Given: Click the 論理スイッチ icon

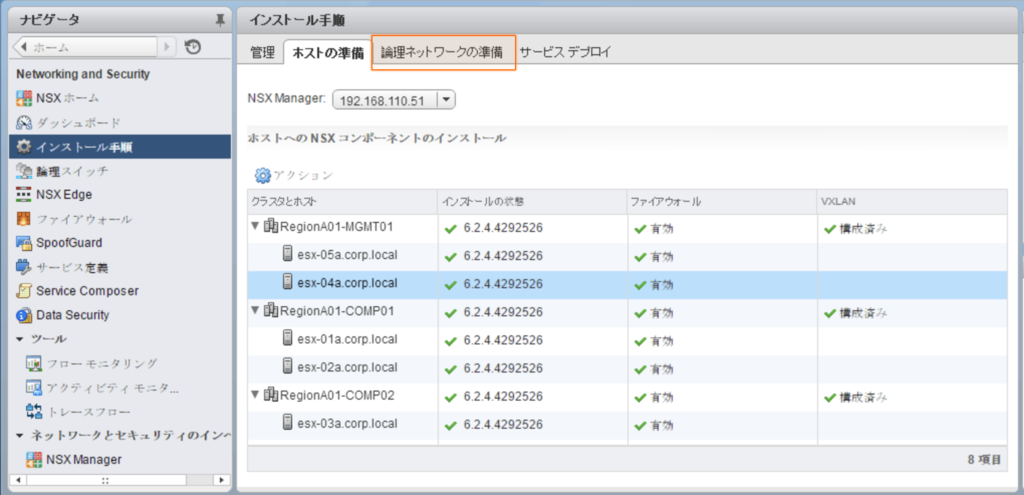Looking at the screenshot, I should coord(24,171).
